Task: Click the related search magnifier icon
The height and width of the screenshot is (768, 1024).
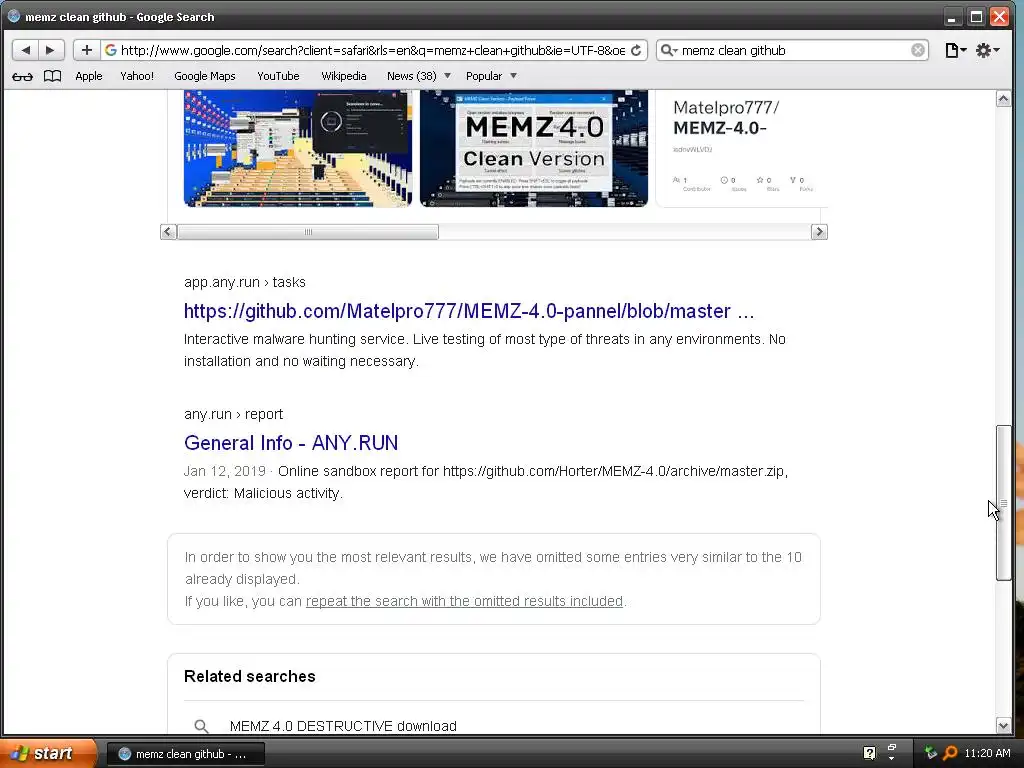Action: coord(201,726)
